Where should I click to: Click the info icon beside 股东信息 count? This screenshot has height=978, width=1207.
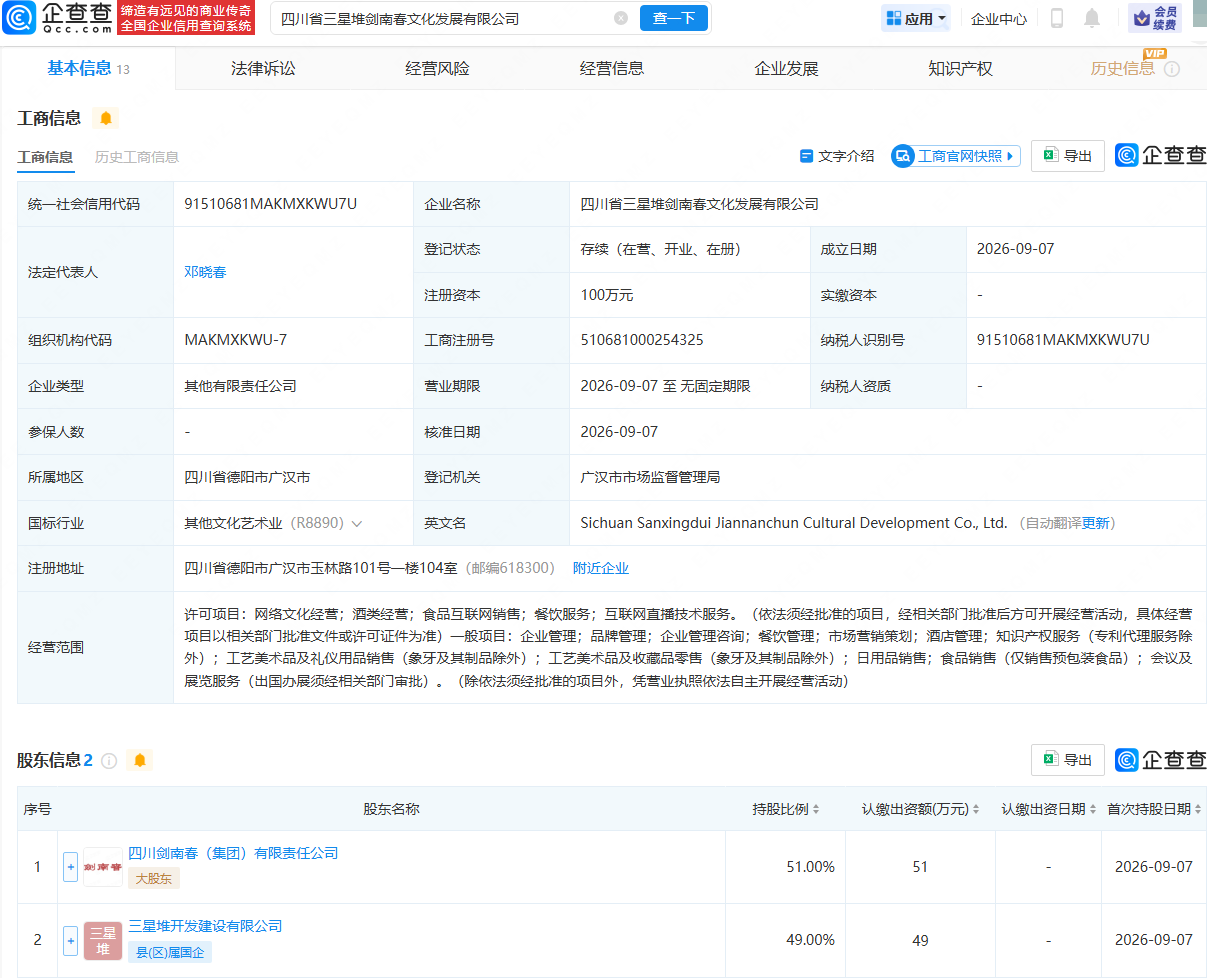[109, 761]
